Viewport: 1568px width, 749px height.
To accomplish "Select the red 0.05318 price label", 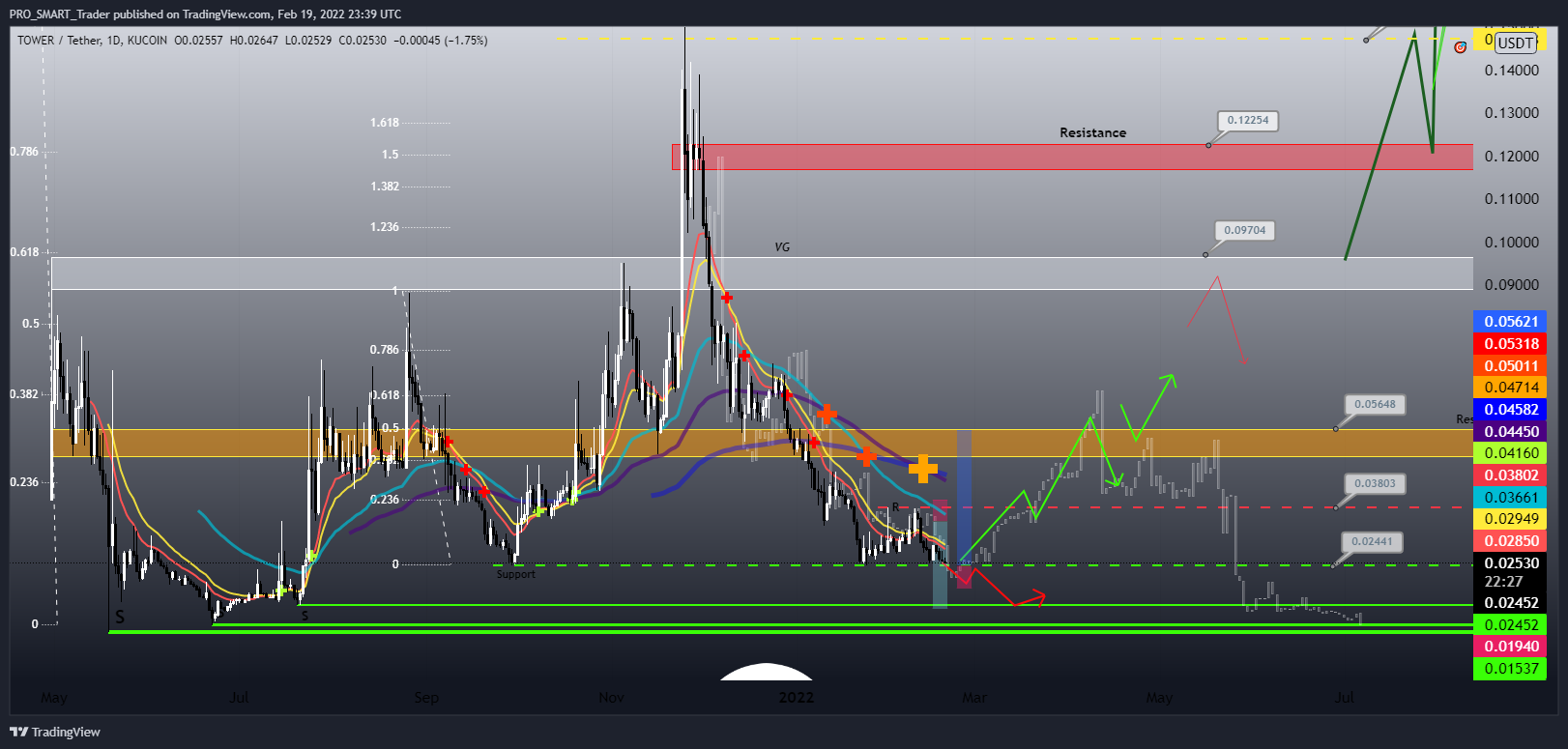I will (x=1510, y=344).
